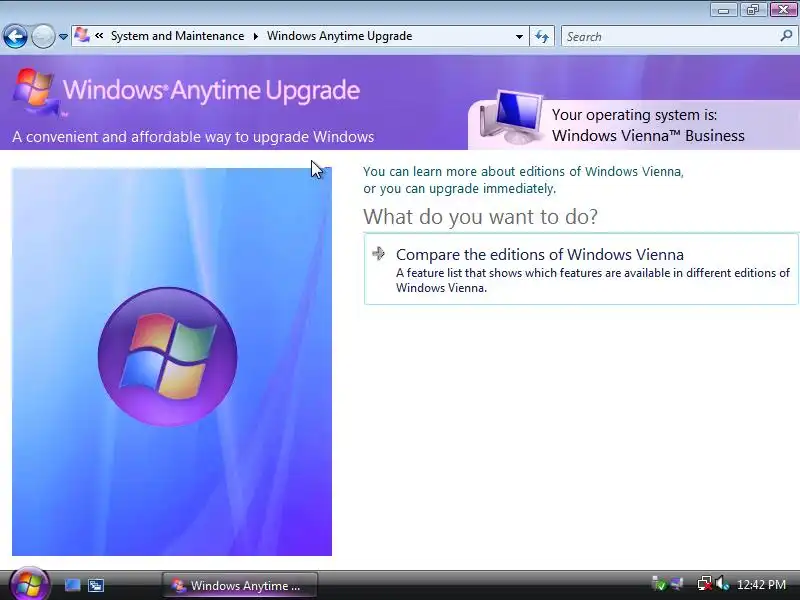Expand the double-chevron breadcrumb overflow
The height and width of the screenshot is (600, 800).
tap(99, 36)
